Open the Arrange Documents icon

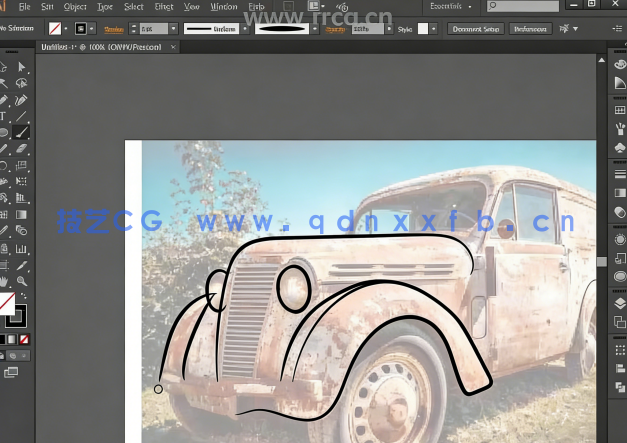[315, 6]
